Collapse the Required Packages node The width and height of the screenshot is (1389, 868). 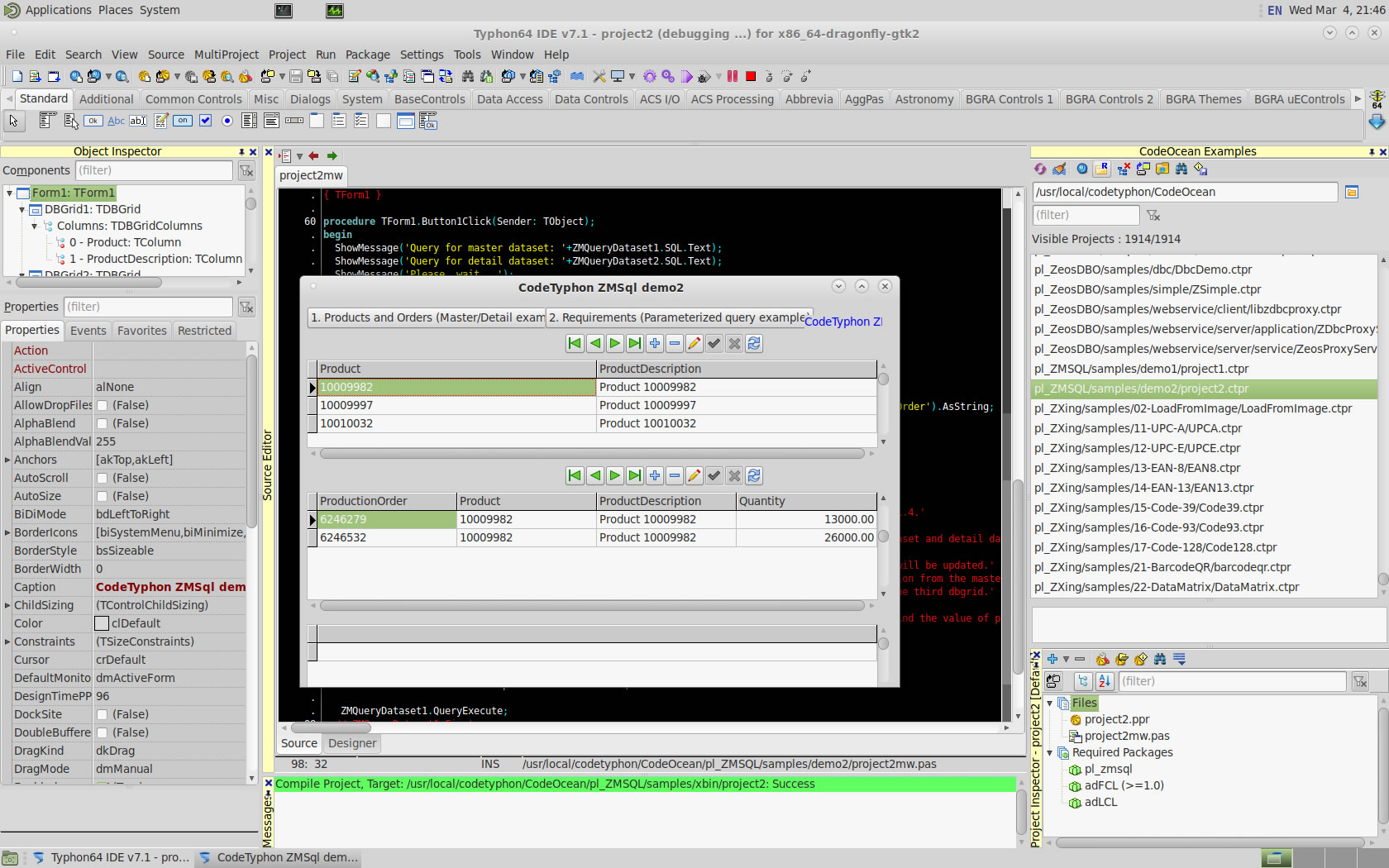1050,752
